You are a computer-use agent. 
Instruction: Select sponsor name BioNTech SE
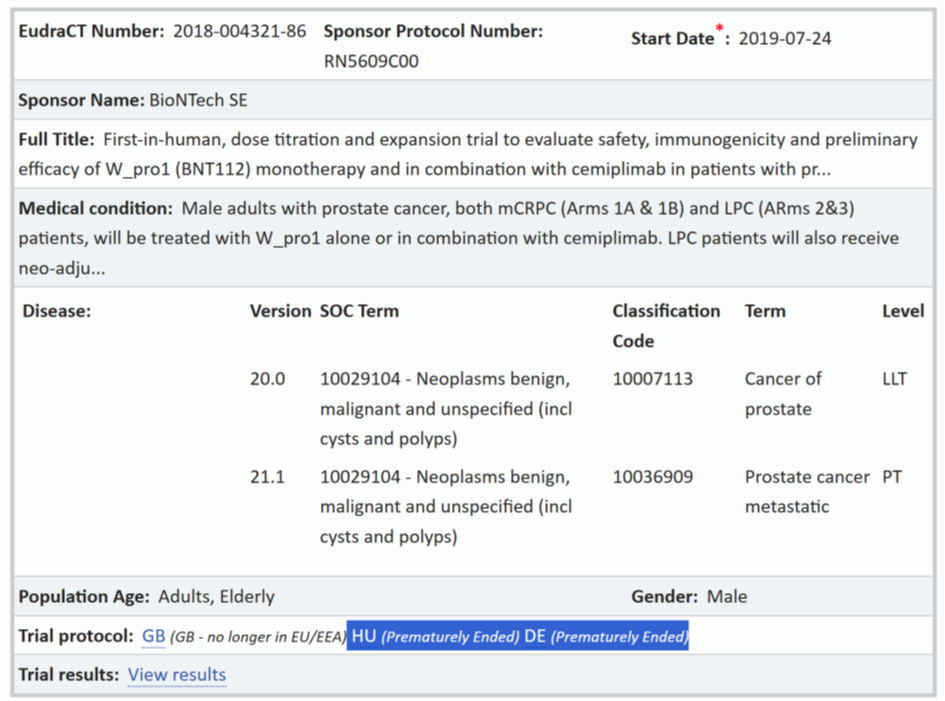click(x=198, y=100)
